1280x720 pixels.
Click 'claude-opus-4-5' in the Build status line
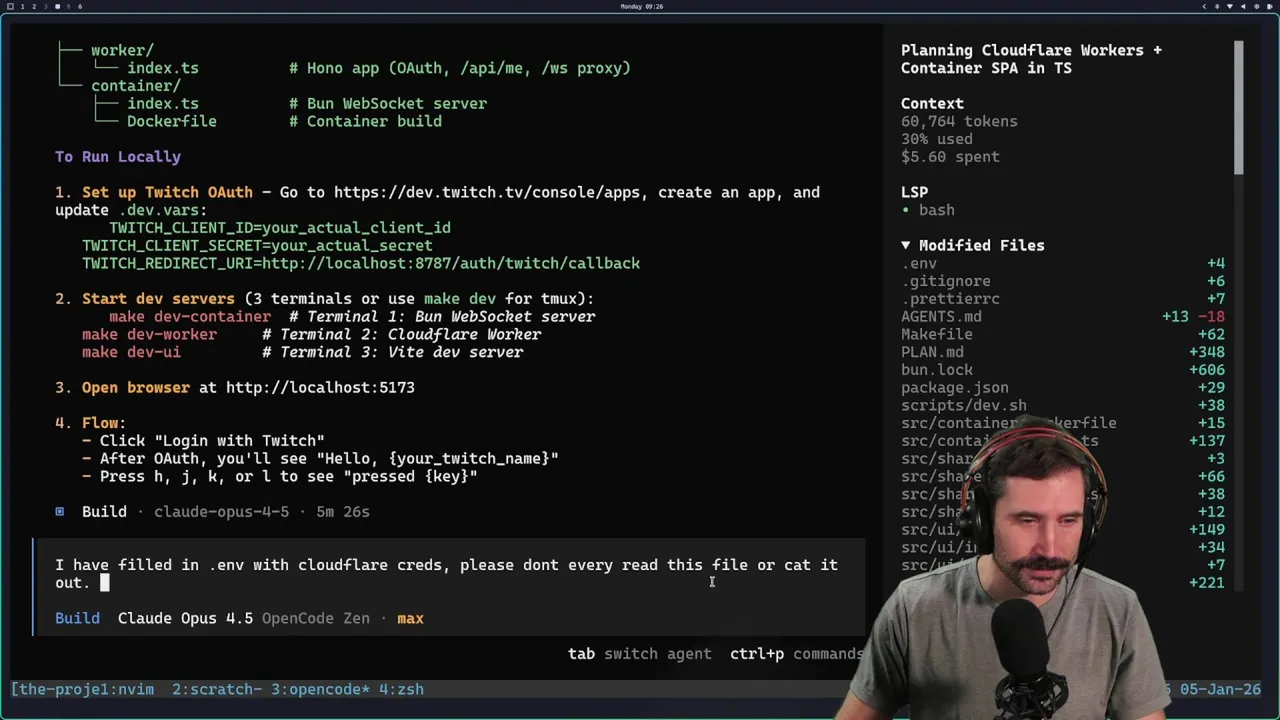[221, 511]
